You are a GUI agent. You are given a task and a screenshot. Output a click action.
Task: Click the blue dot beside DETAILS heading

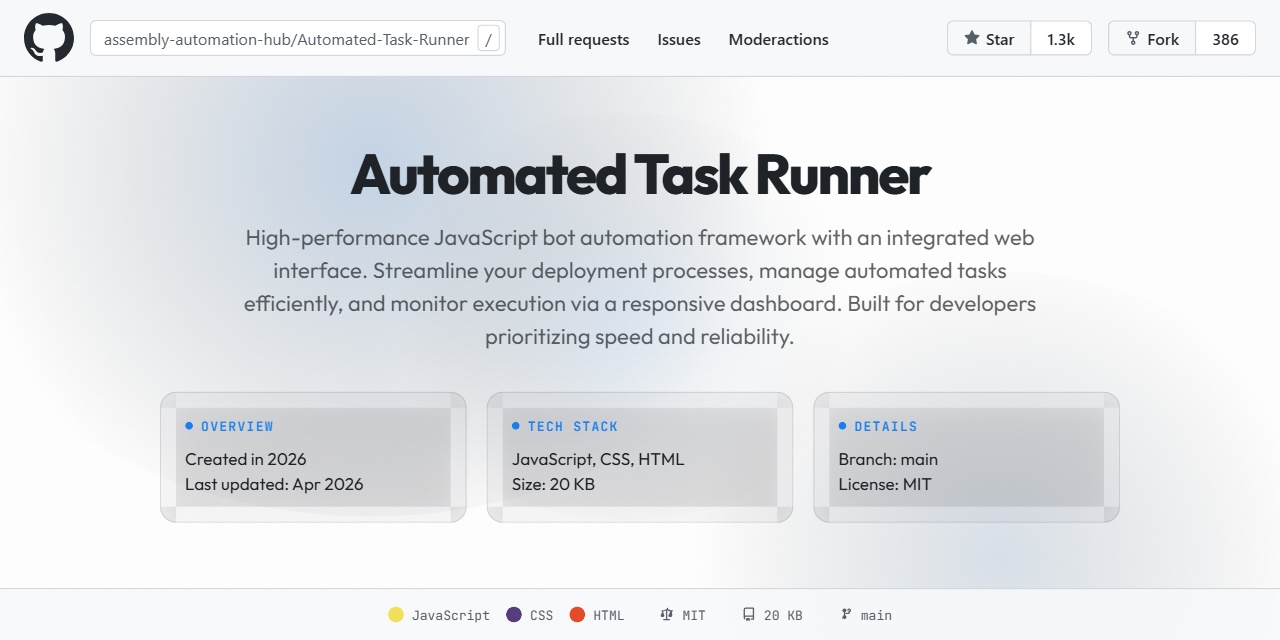click(840, 426)
